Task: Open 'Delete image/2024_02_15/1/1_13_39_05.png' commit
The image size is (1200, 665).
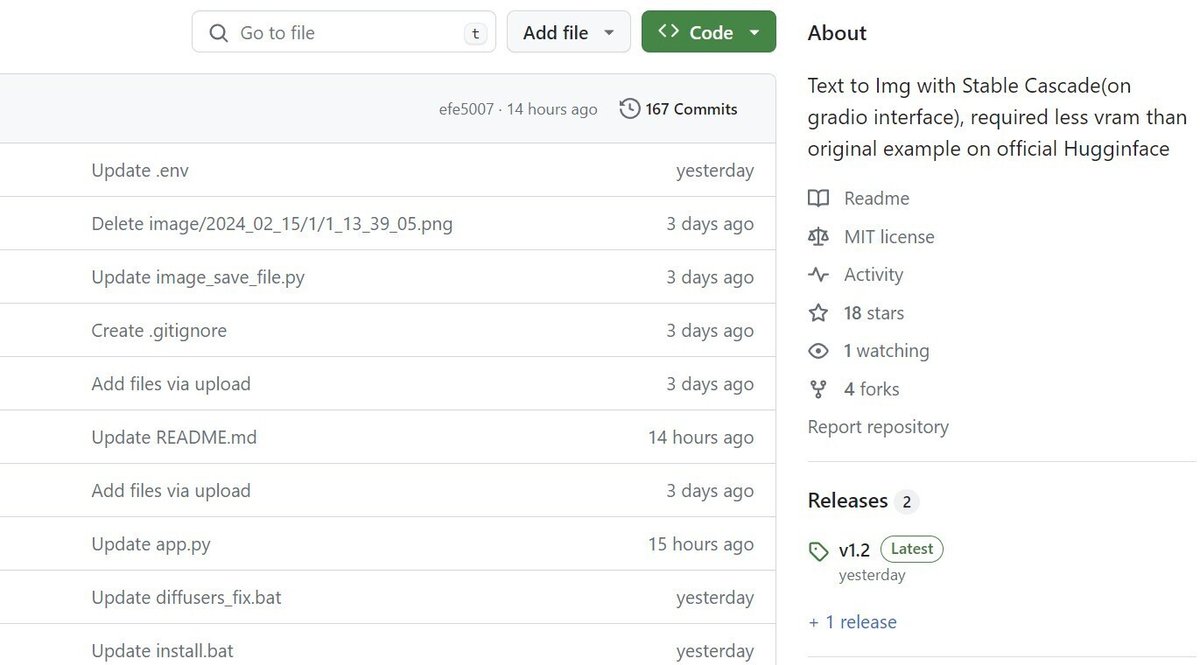Action: [x=272, y=224]
